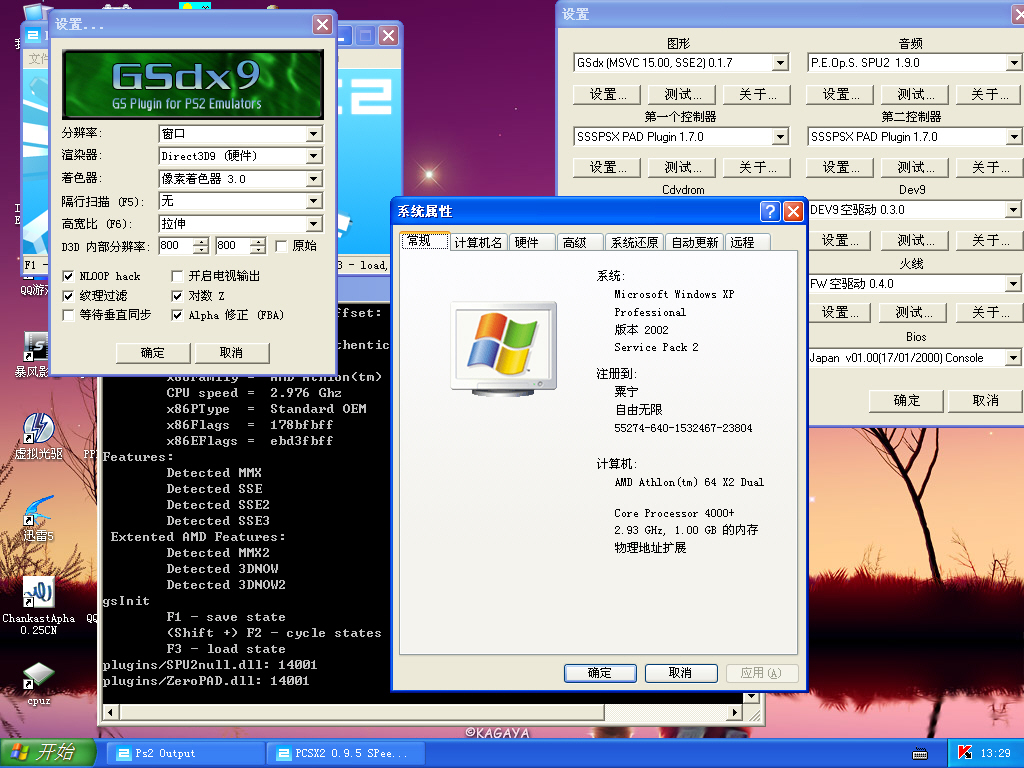This screenshot has height=768, width=1024.
Task: Click the product ID 55274-640-1532467-23804
Action: [x=683, y=428]
